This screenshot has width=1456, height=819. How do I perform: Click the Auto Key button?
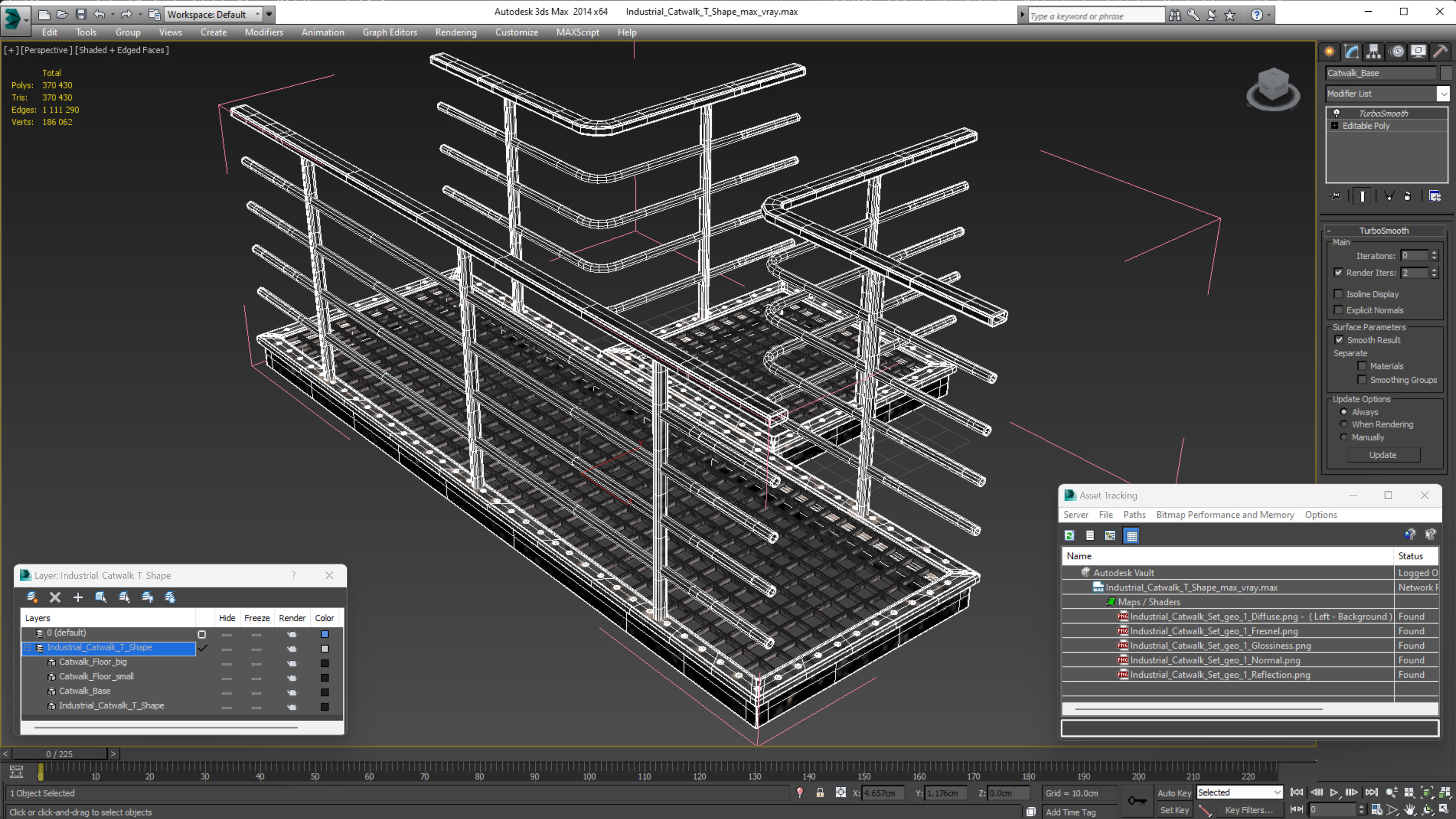click(1173, 792)
